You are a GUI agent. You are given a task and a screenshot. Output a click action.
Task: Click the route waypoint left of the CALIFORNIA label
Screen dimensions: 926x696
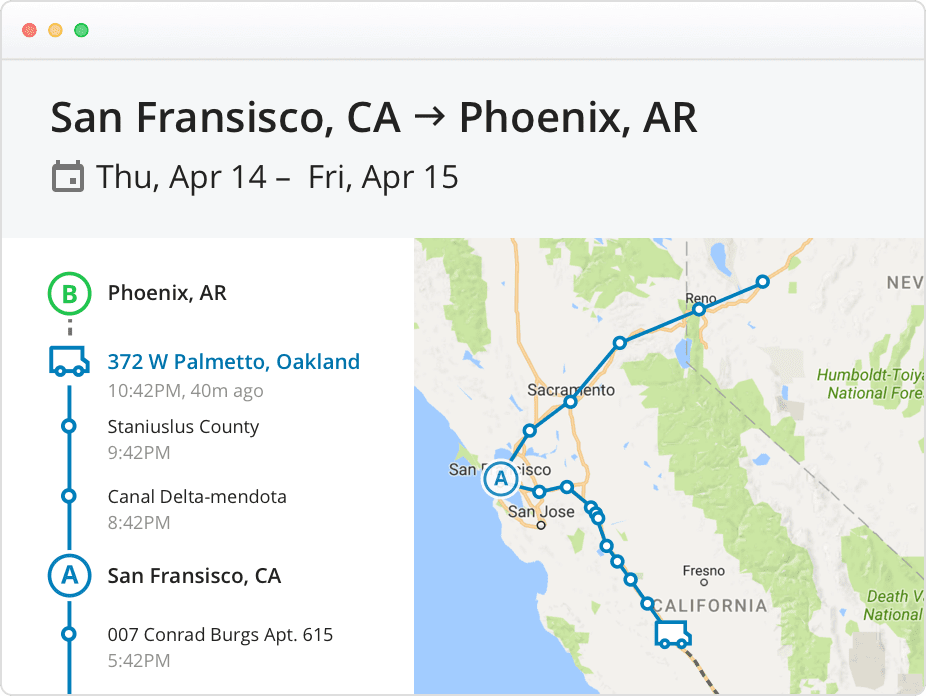click(647, 604)
